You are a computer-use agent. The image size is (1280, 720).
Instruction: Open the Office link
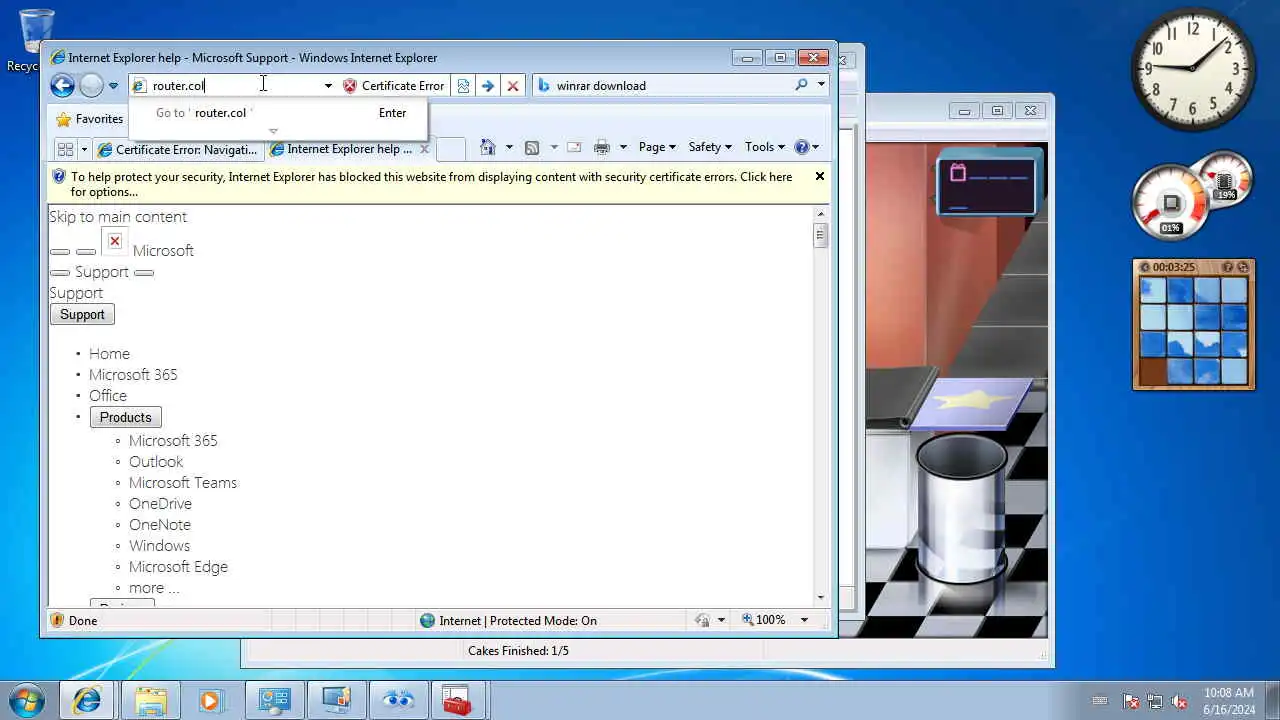click(x=108, y=396)
